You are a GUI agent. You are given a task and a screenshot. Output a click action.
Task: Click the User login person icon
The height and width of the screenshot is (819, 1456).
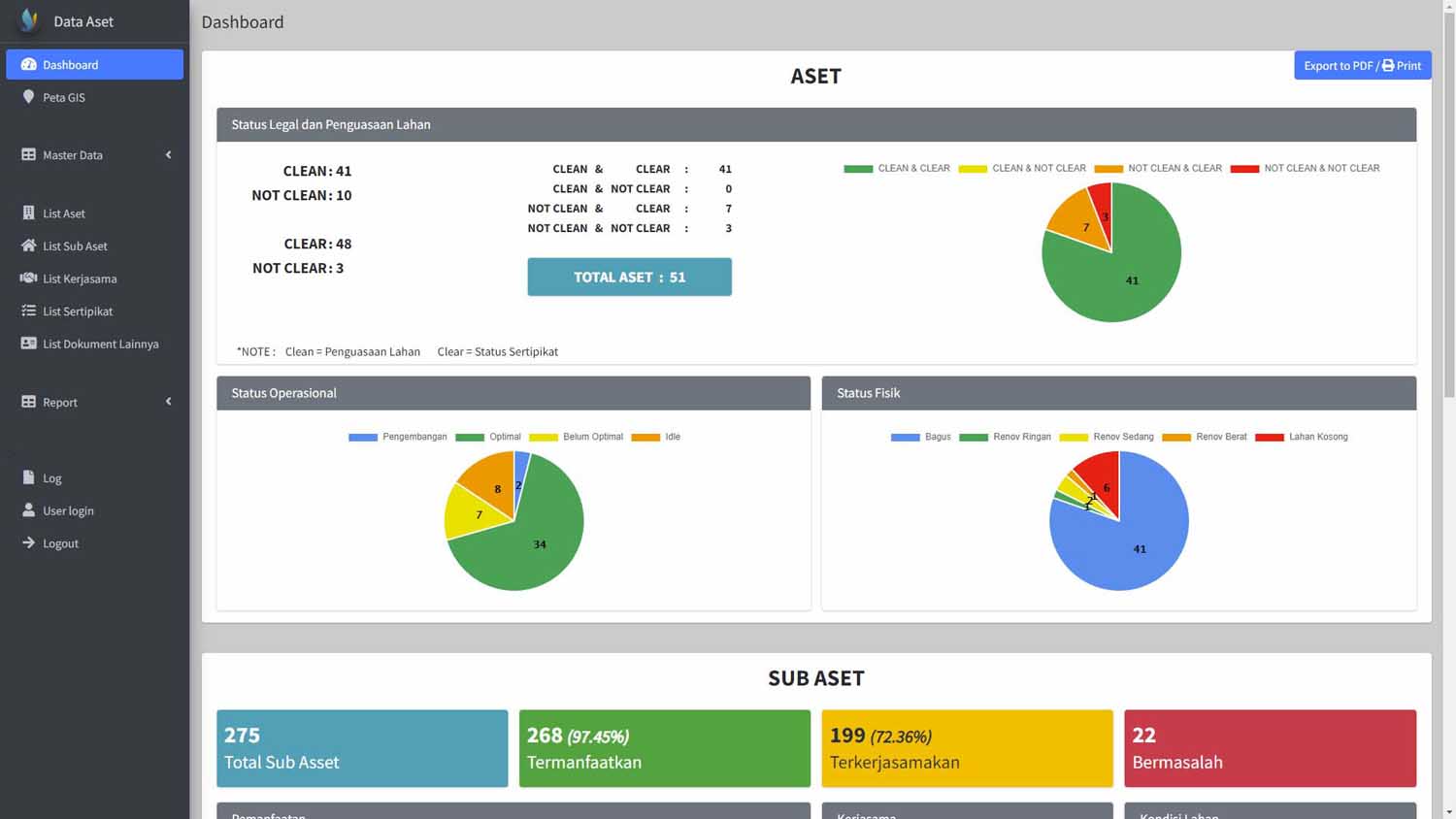[x=28, y=510]
